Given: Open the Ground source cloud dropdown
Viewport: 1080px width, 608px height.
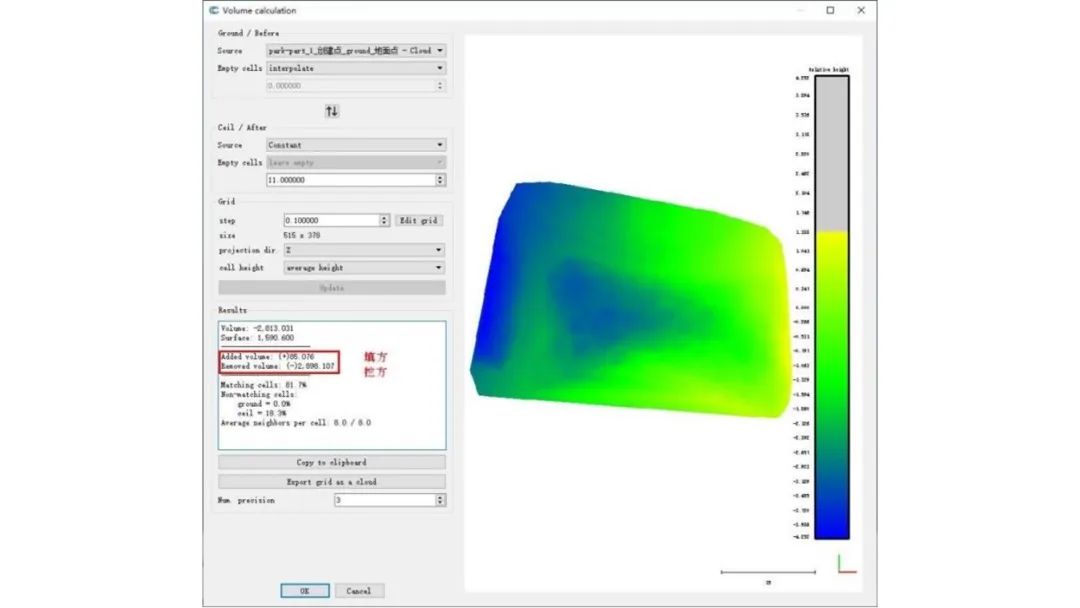Looking at the screenshot, I should 356,50.
